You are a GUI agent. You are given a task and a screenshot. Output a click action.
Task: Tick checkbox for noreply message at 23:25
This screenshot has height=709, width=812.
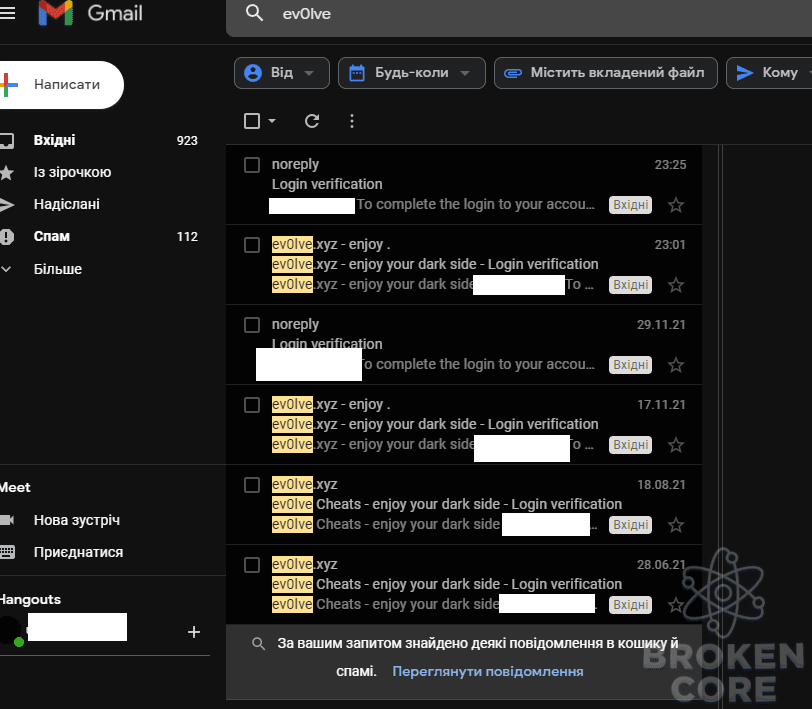252,165
